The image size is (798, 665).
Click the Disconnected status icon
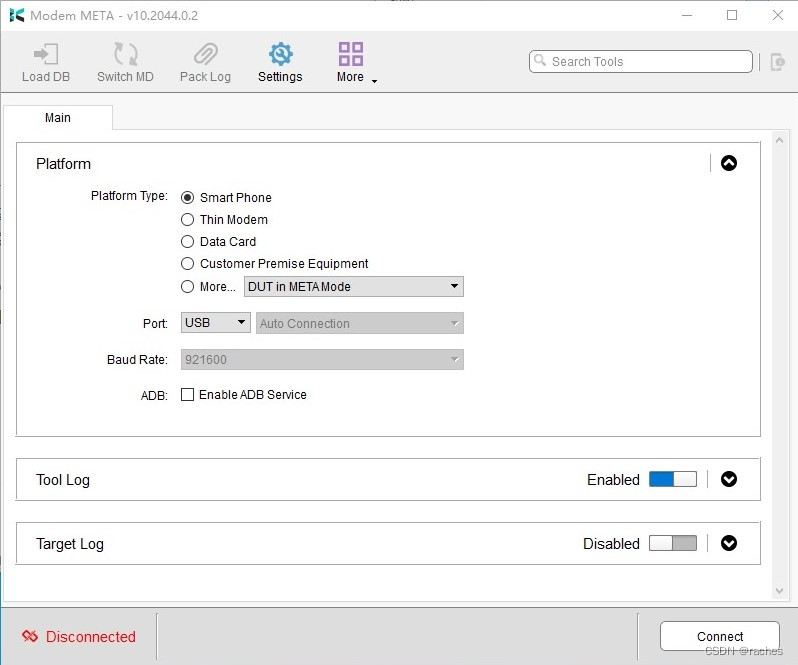[30, 636]
